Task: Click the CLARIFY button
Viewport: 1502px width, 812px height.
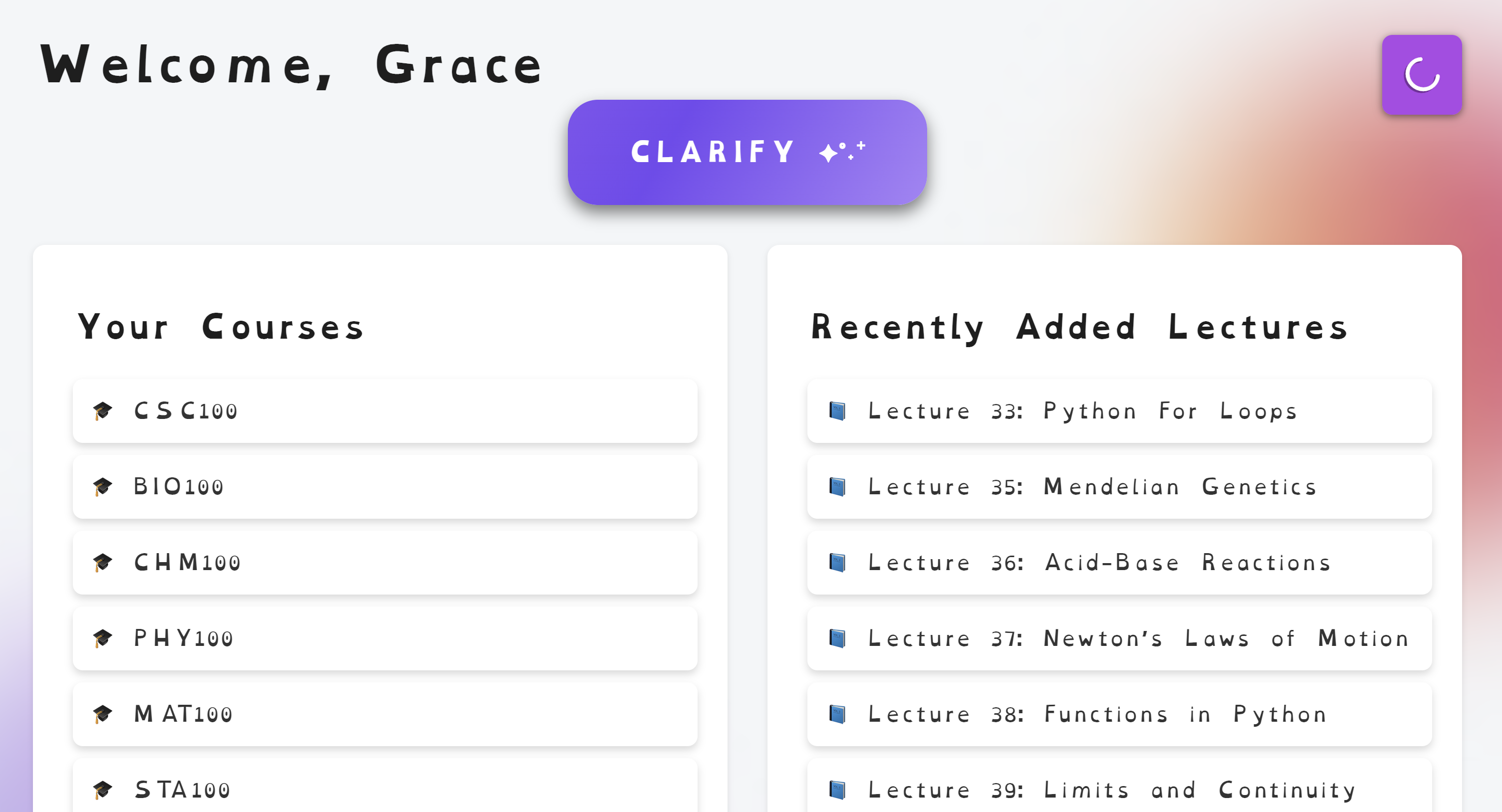Action: coord(747,152)
